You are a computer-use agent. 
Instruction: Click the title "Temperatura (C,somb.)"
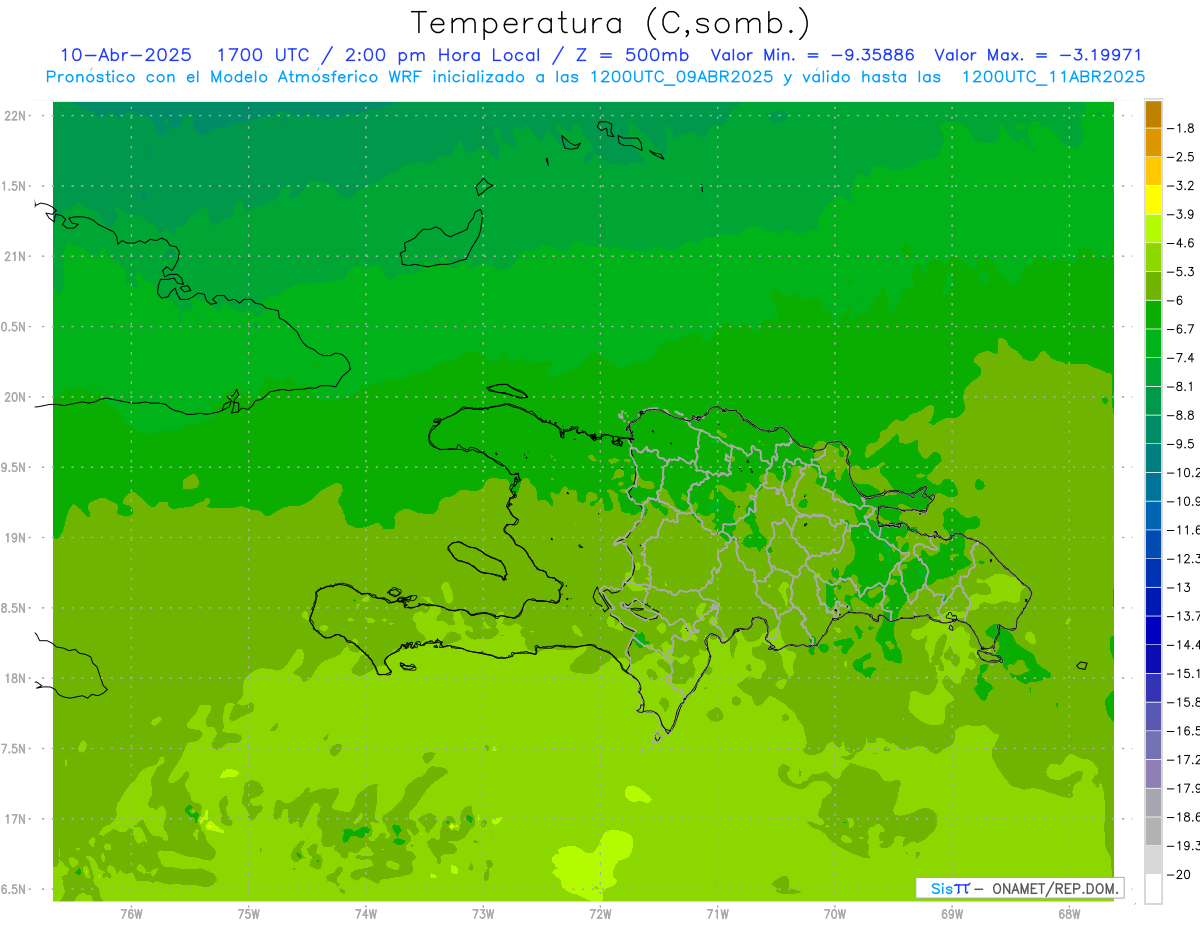coord(610,22)
